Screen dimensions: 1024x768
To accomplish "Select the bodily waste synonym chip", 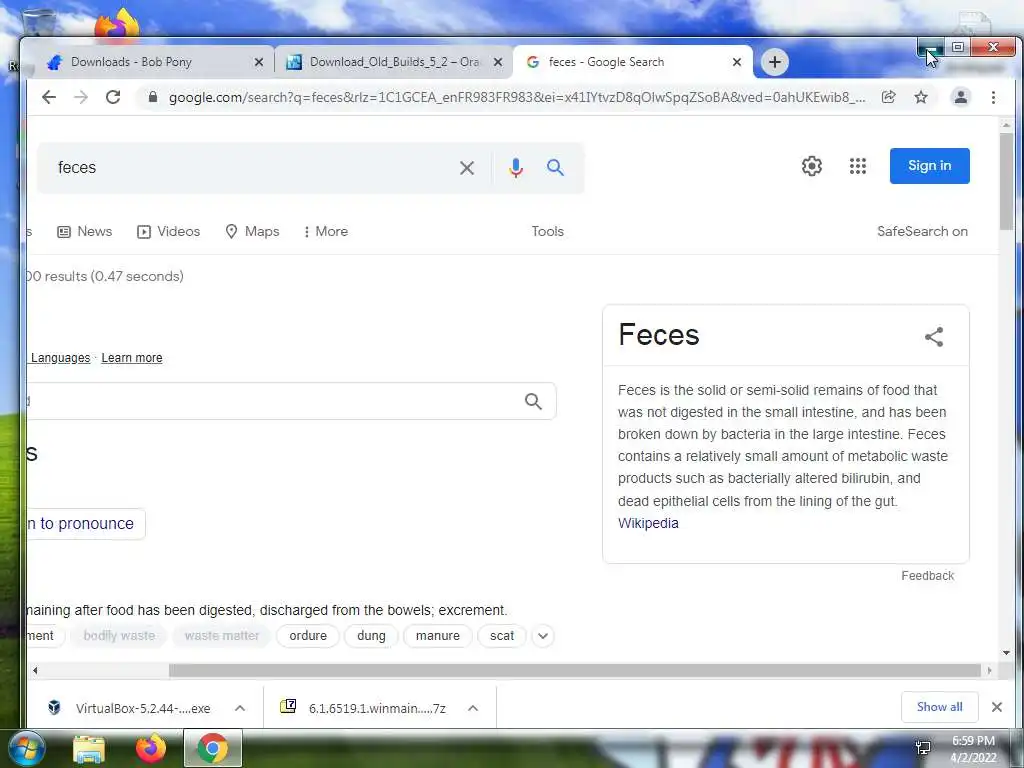I will click(119, 635).
